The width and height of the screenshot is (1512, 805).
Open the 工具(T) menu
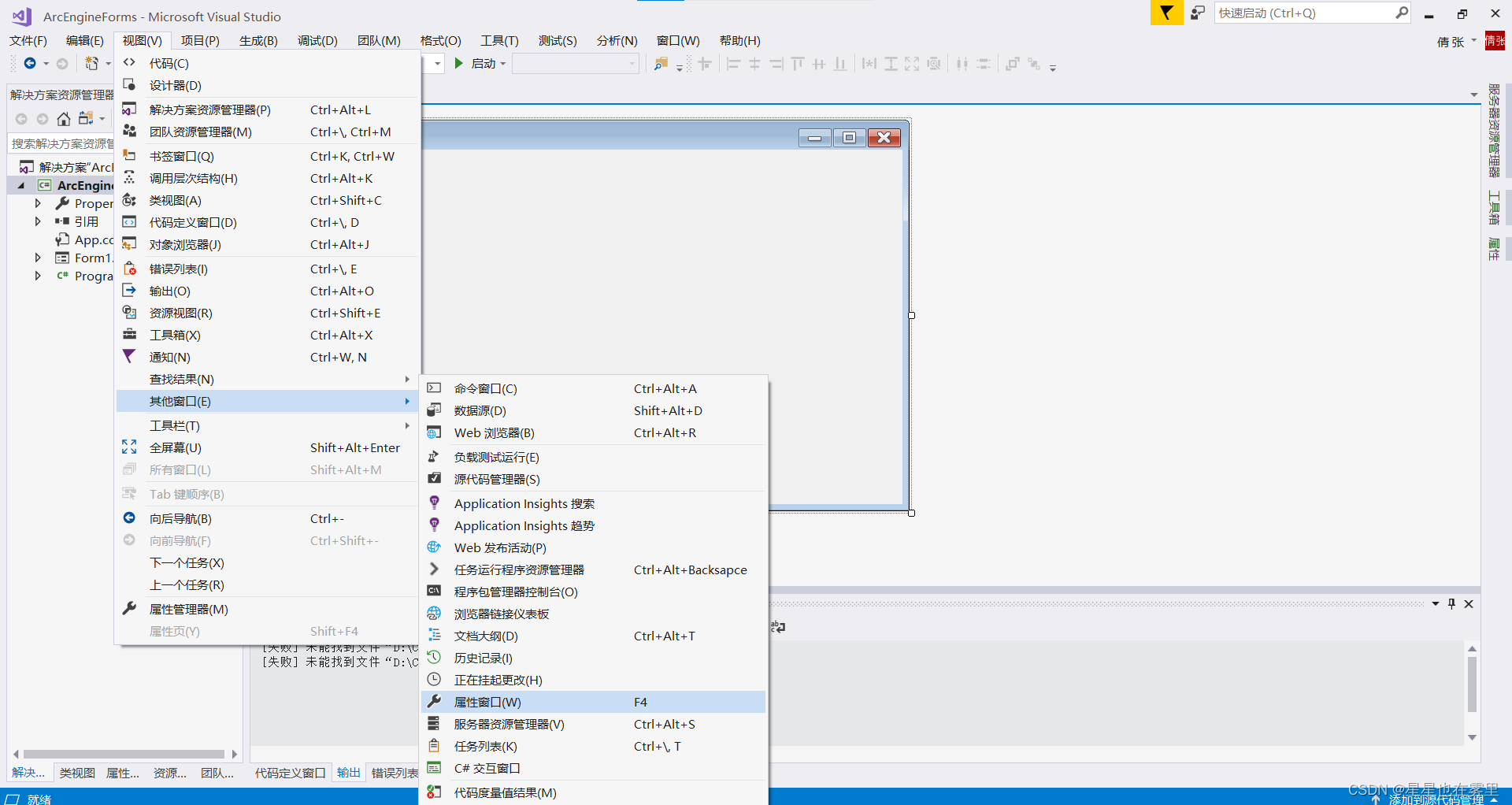coord(498,40)
